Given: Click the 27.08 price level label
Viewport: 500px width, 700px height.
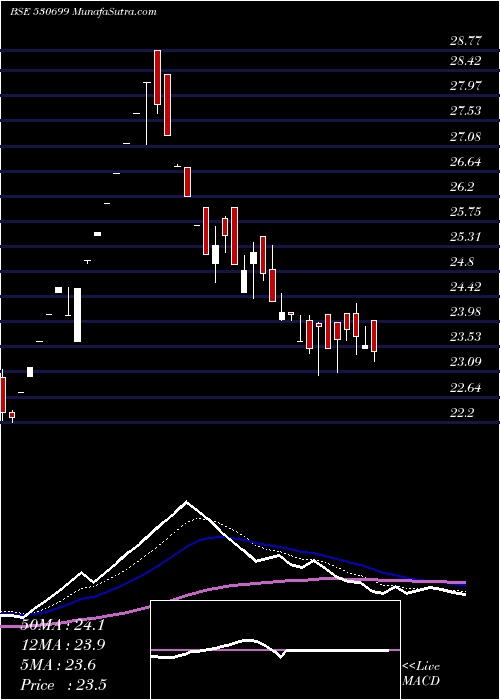Looking at the screenshot, I should pos(466,136).
